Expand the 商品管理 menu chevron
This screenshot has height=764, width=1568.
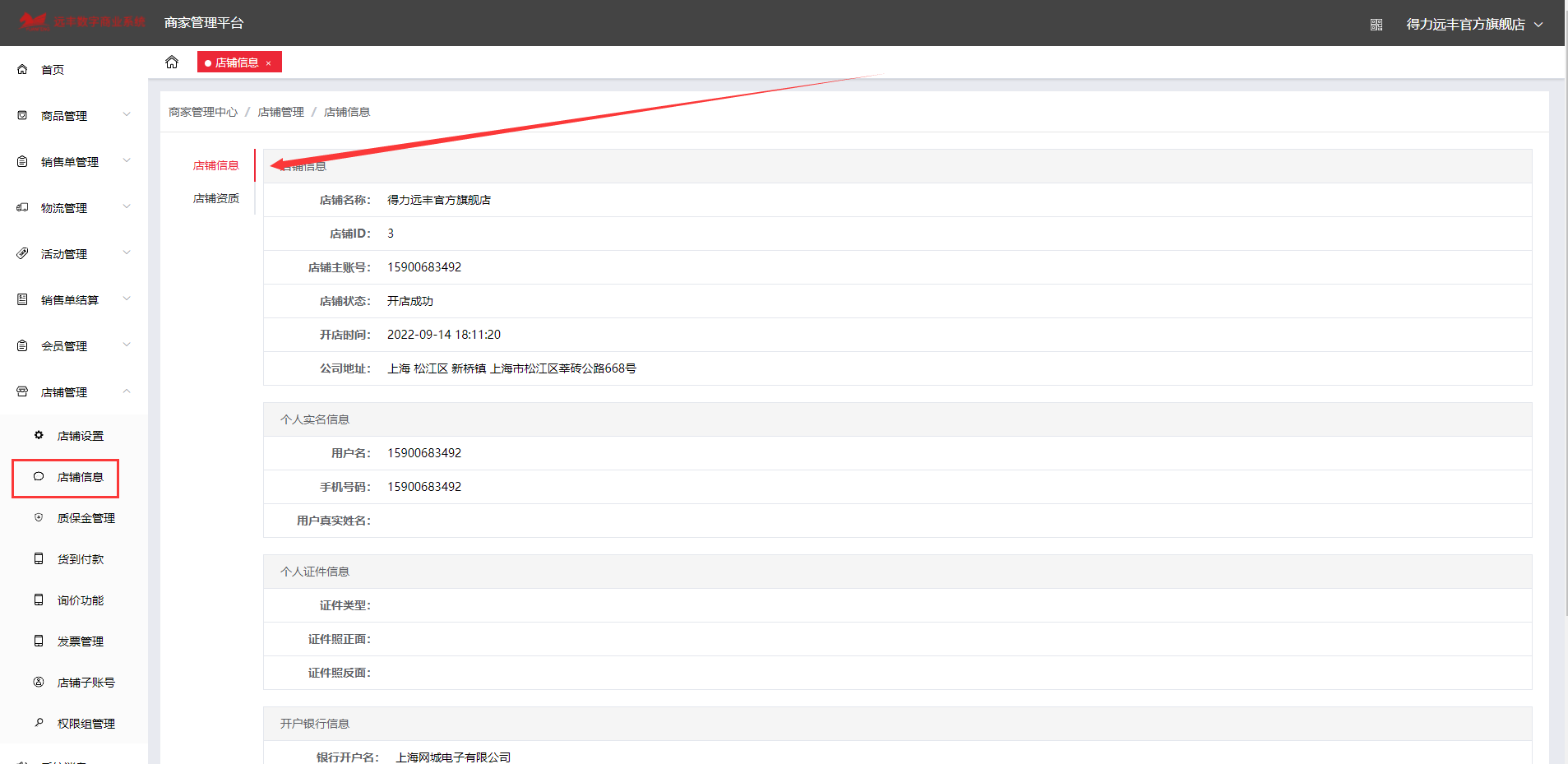(x=127, y=114)
